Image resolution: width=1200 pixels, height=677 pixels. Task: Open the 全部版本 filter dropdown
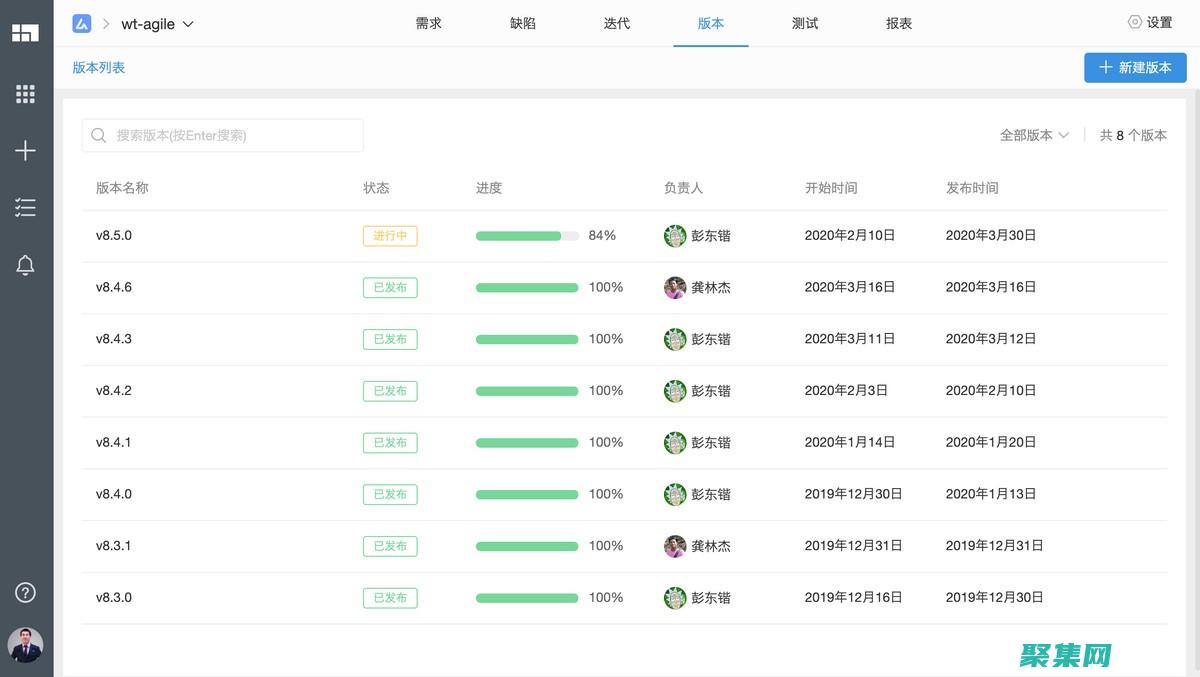[x=1034, y=135]
